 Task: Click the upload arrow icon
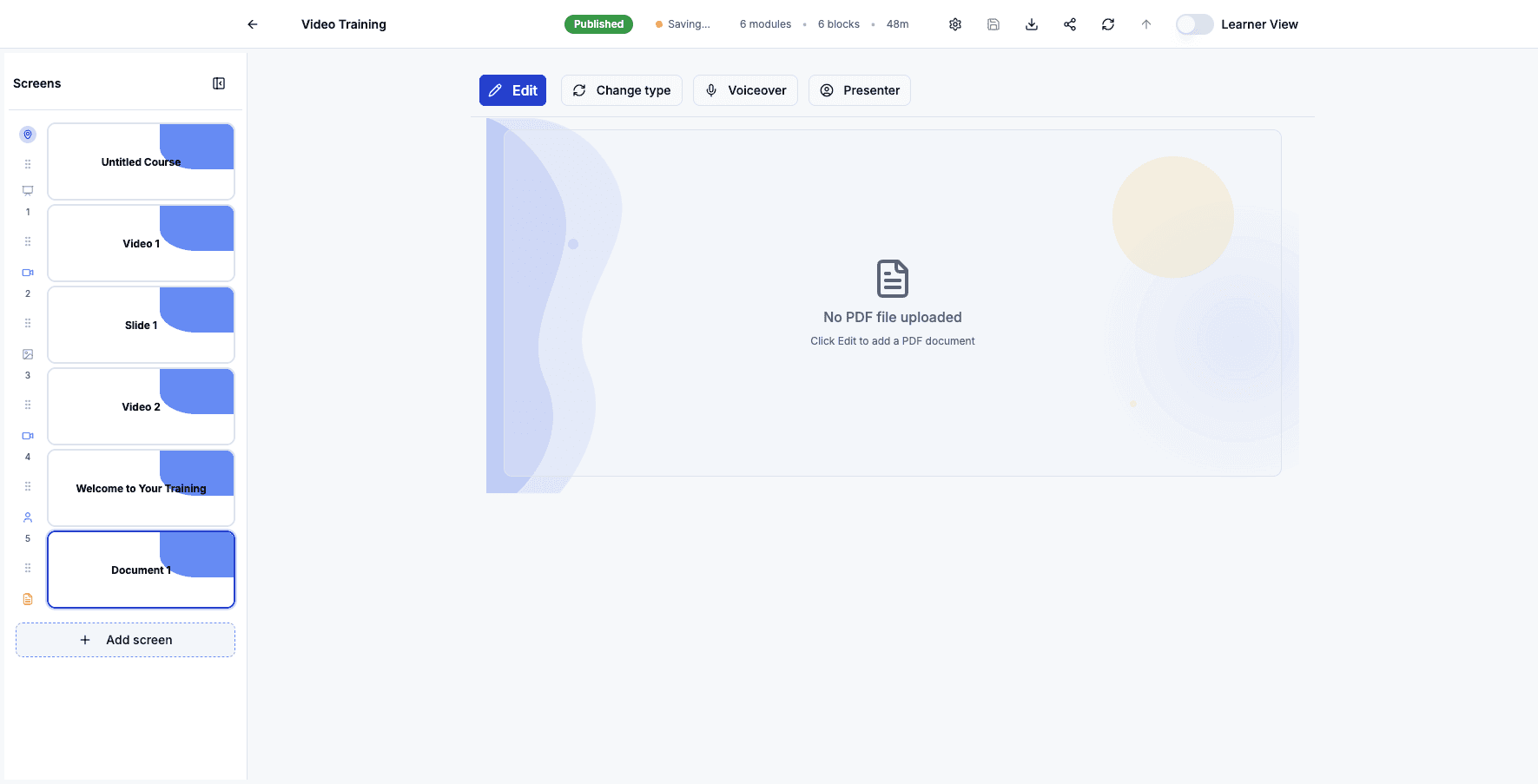pos(1146,24)
